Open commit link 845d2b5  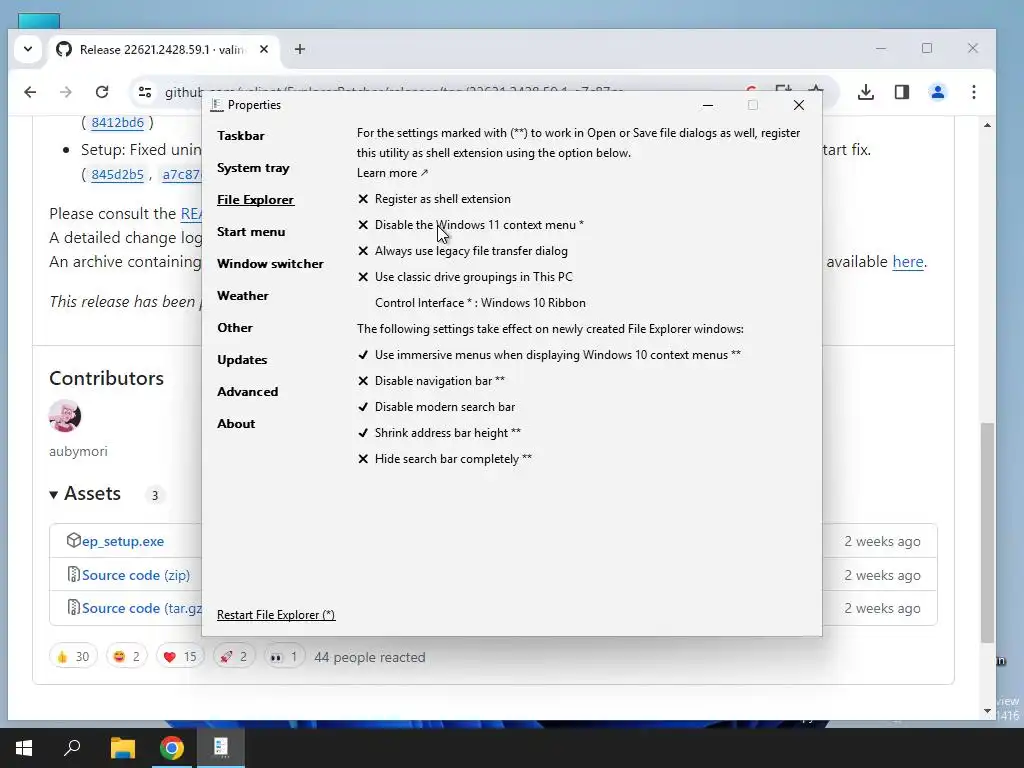(x=118, y=174)
